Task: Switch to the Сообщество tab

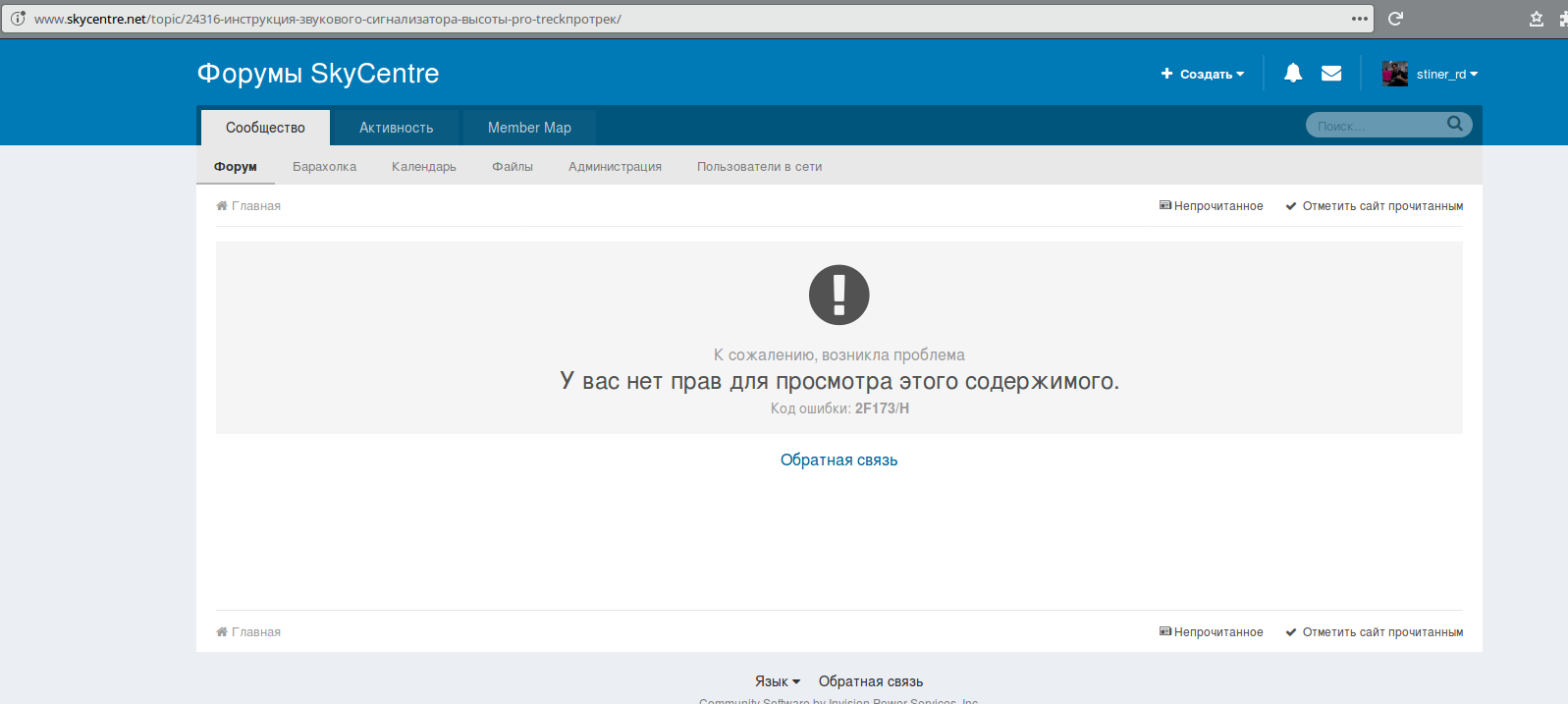Action: coord(265,128)
